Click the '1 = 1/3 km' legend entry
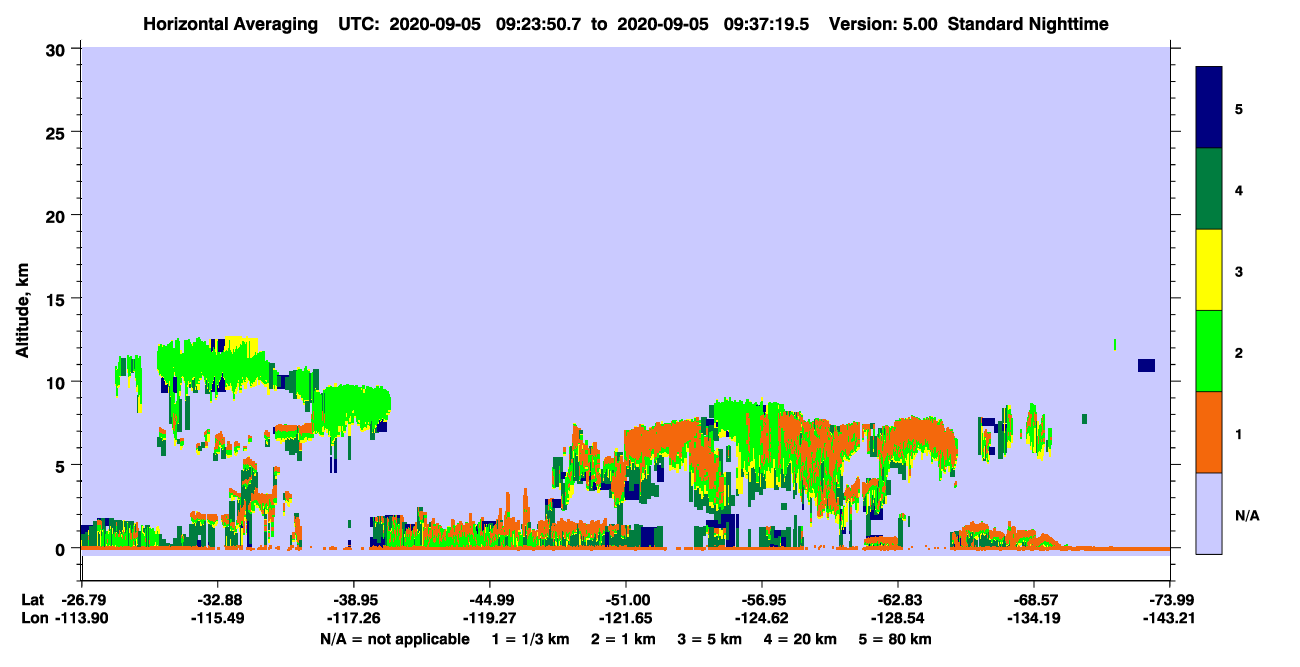1300x667 pixels. pos(531,639)
